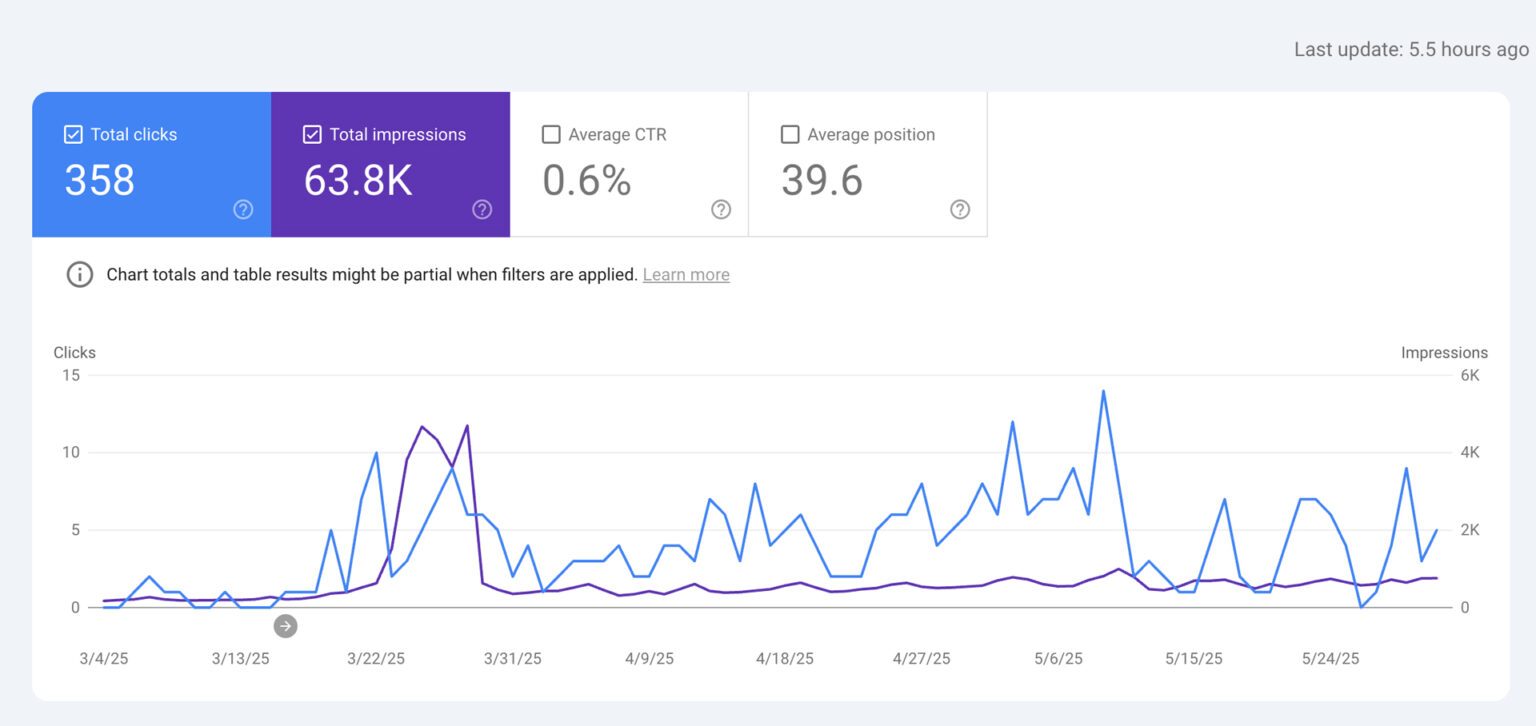Click the 4/18/25 date label on the axis

[784, 658]
